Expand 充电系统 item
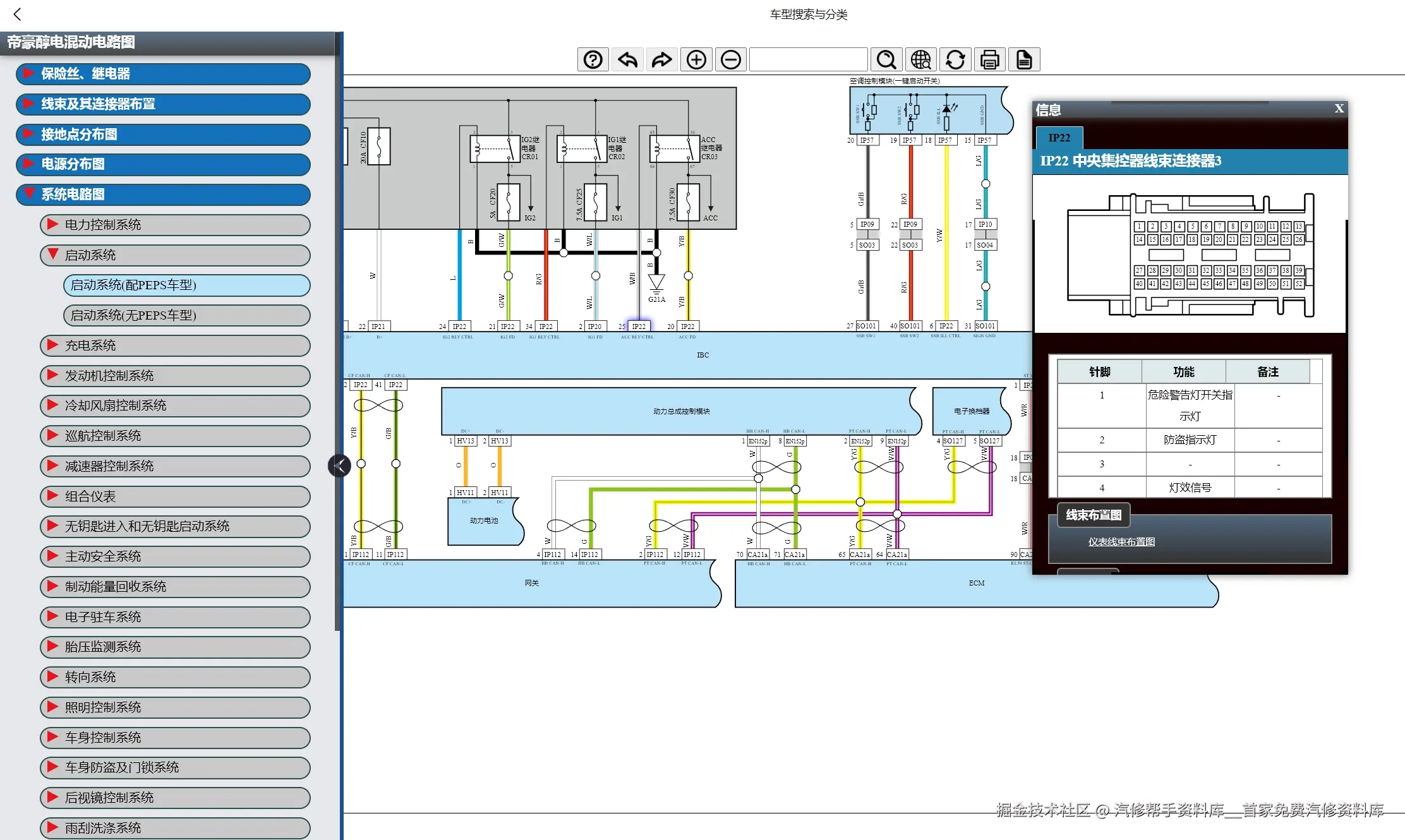This screenshot has width=1405, height=840. click(x=175, y=345)
